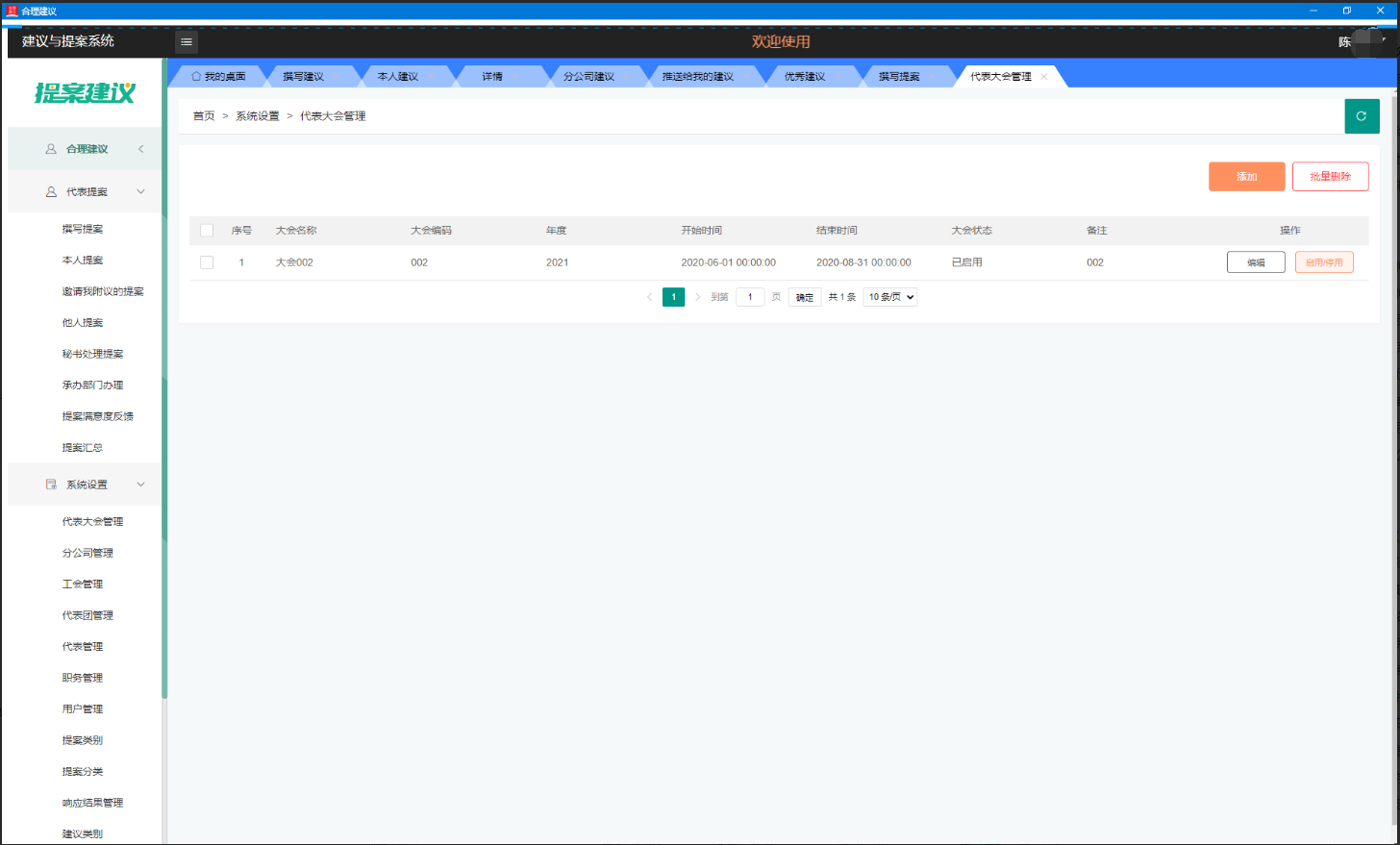Screen dimensions: 1400x845
Task: Close the 代表大会管理 tab
Action: pos(1044,77)
